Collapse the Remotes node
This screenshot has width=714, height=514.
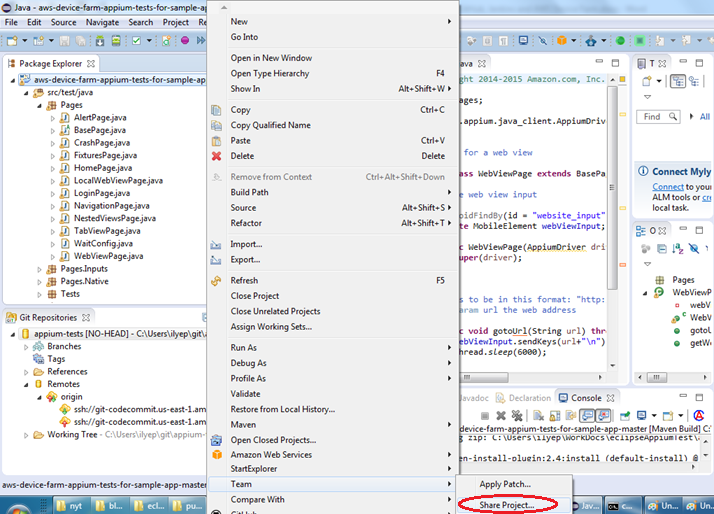(x=26, y=385)
